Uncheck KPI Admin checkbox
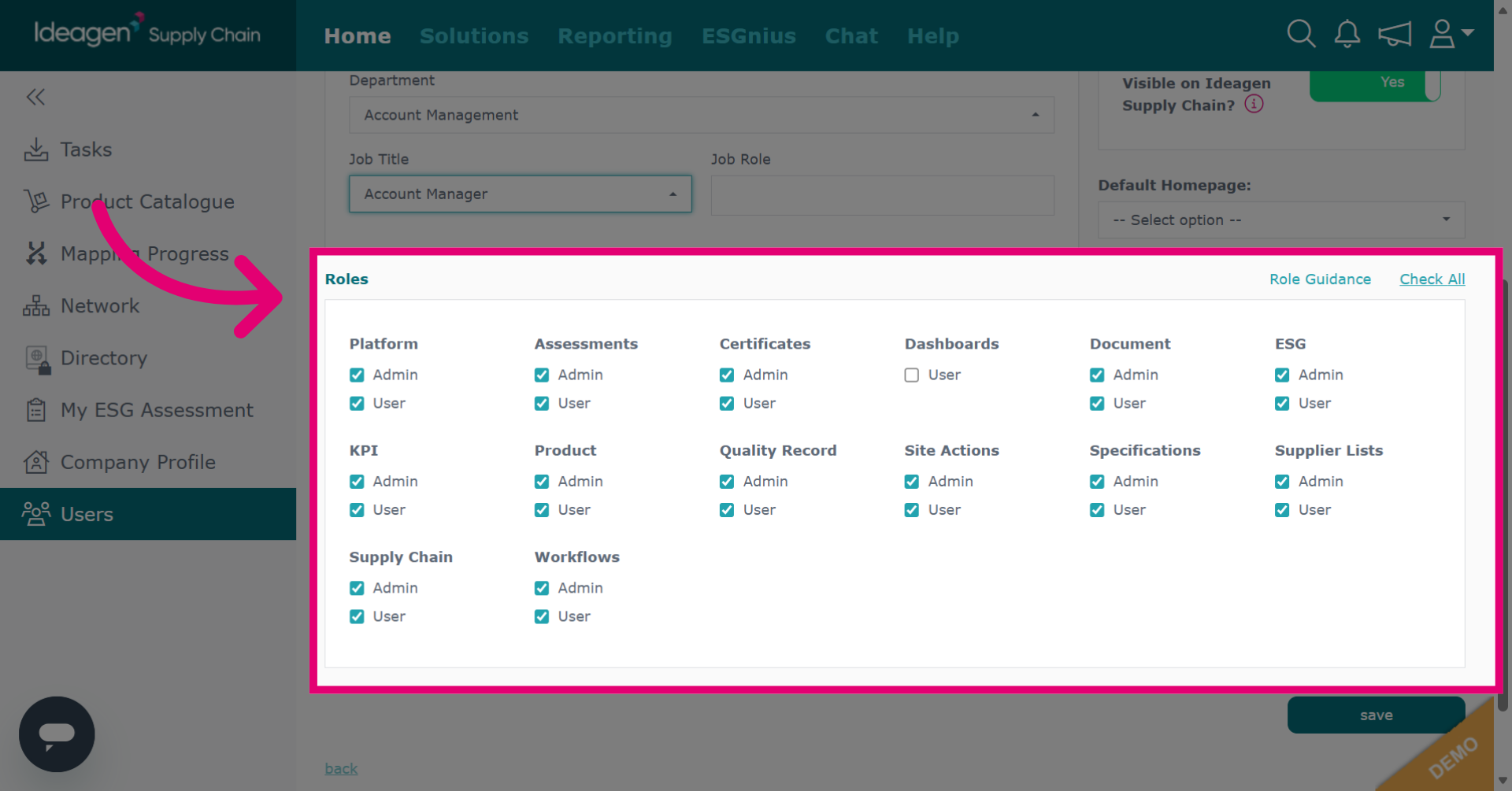1512x791 pixels. coord(357,482)
